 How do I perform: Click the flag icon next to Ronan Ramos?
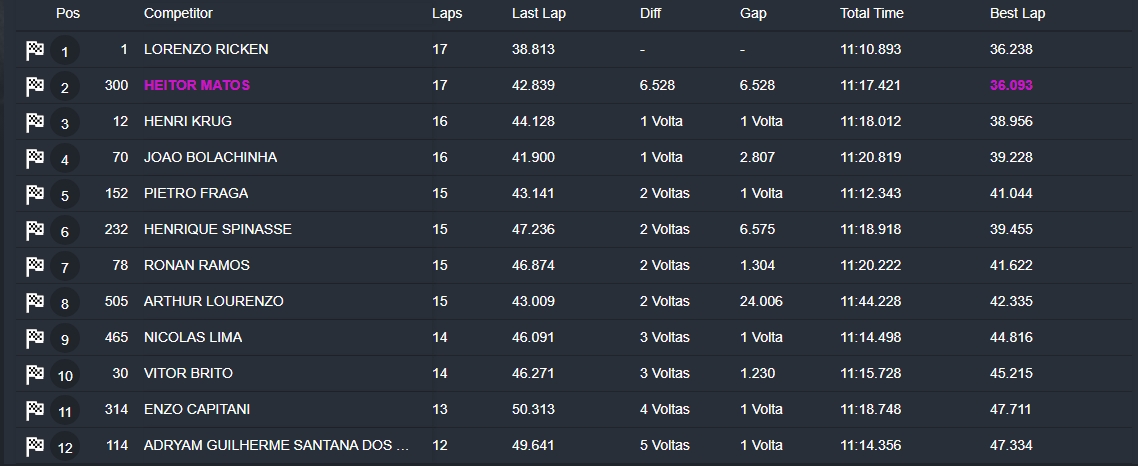(x=35, y=266)
